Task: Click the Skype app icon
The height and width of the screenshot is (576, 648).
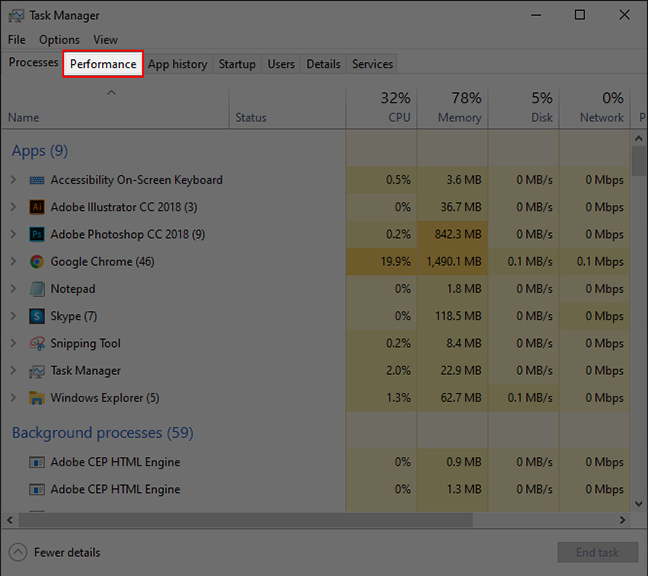Action: [x=37, y=316]
